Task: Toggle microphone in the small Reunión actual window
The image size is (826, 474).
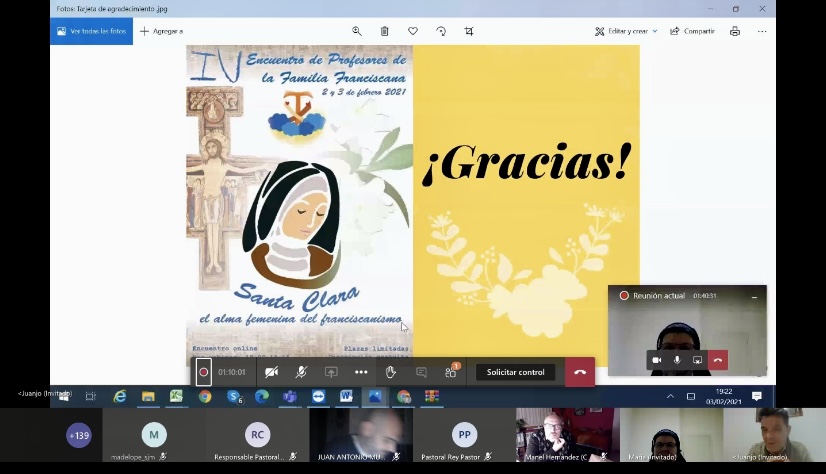Action: tap(677, 360)
